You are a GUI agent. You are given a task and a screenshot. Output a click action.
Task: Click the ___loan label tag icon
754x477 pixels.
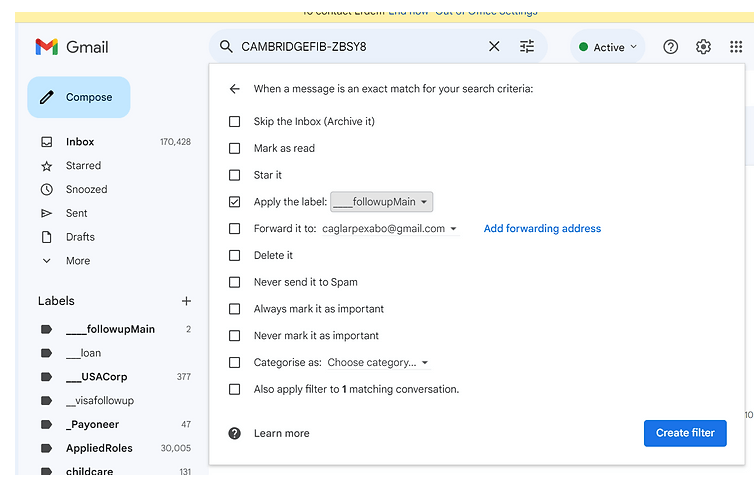click(46, 353)
